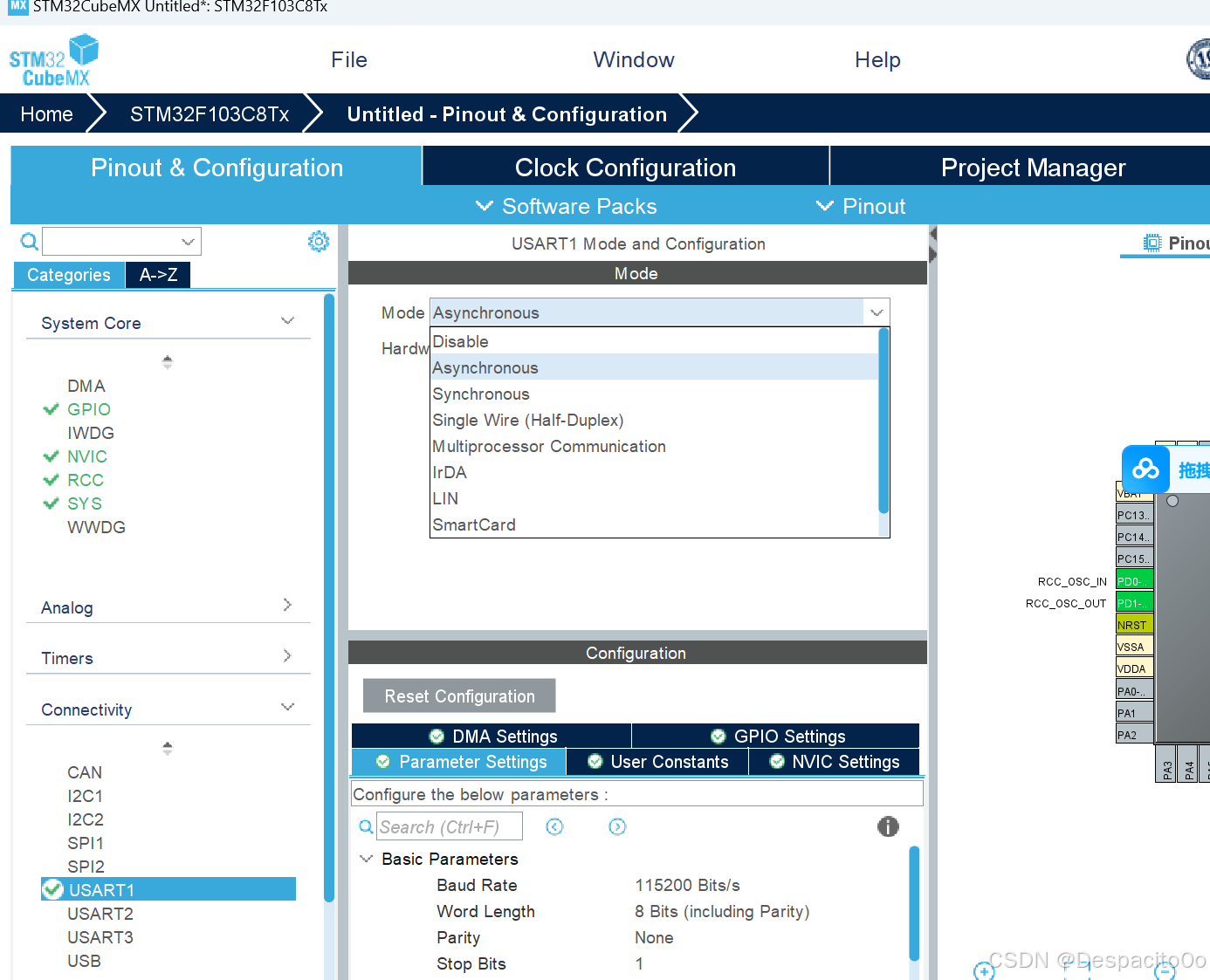
Task: Select PA1 pin on chip
Action: pos(1134,713)
